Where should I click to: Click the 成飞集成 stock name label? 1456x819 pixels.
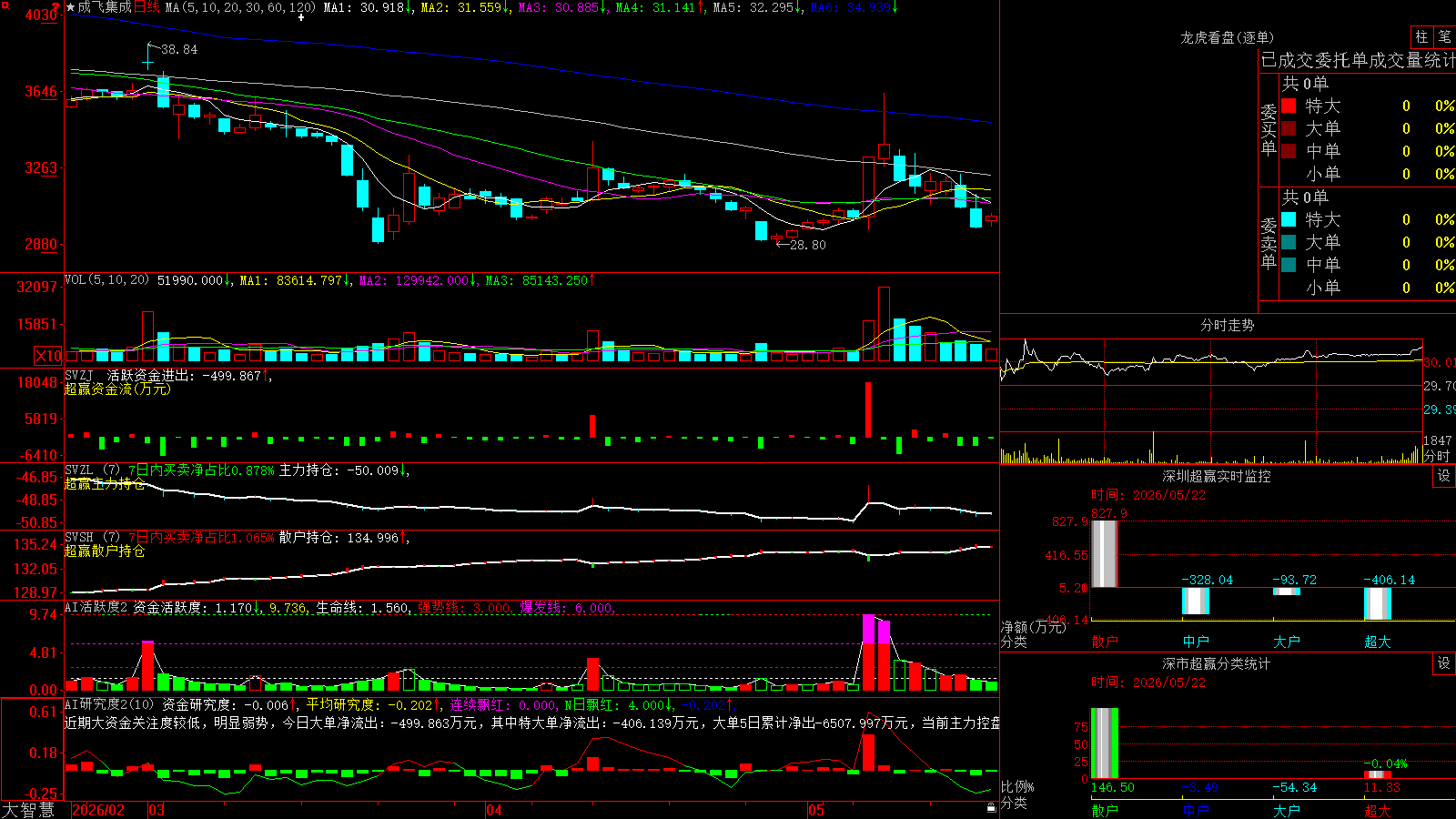pos(105,7)
